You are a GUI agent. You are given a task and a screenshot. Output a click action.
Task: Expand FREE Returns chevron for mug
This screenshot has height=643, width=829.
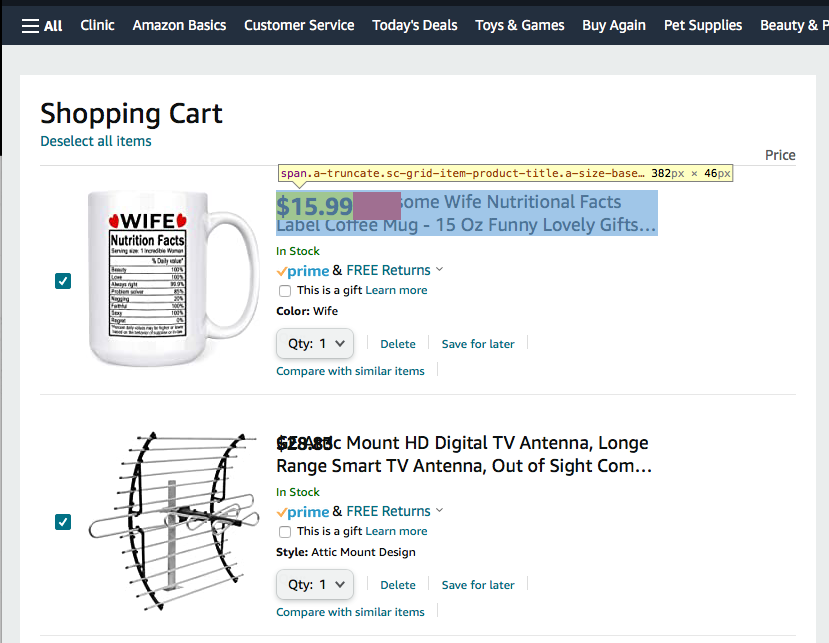(x=440, y=270)
